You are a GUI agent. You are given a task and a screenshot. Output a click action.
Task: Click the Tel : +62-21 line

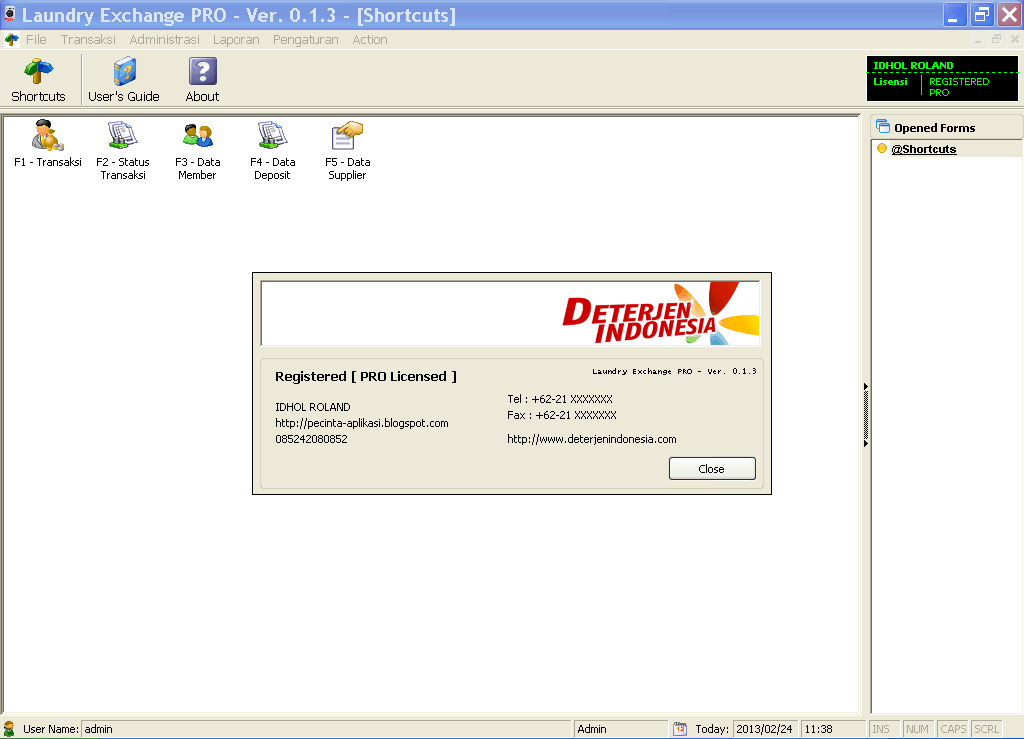[560, 399]
